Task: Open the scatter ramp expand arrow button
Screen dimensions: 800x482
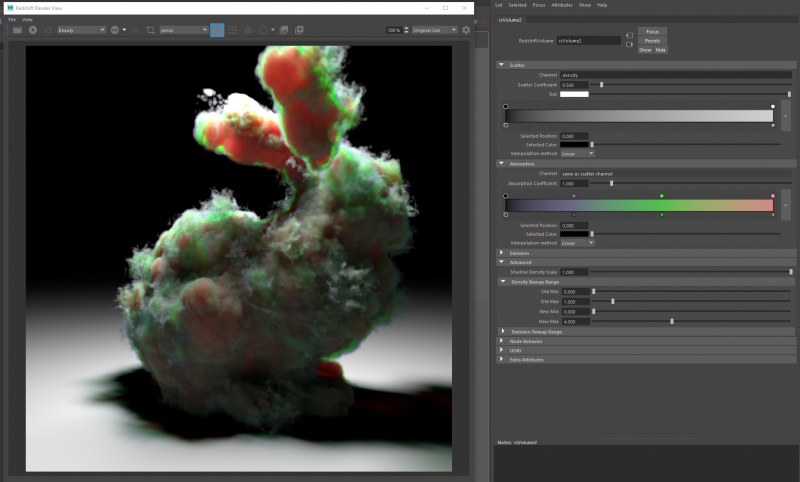Action: pos(785,115)
